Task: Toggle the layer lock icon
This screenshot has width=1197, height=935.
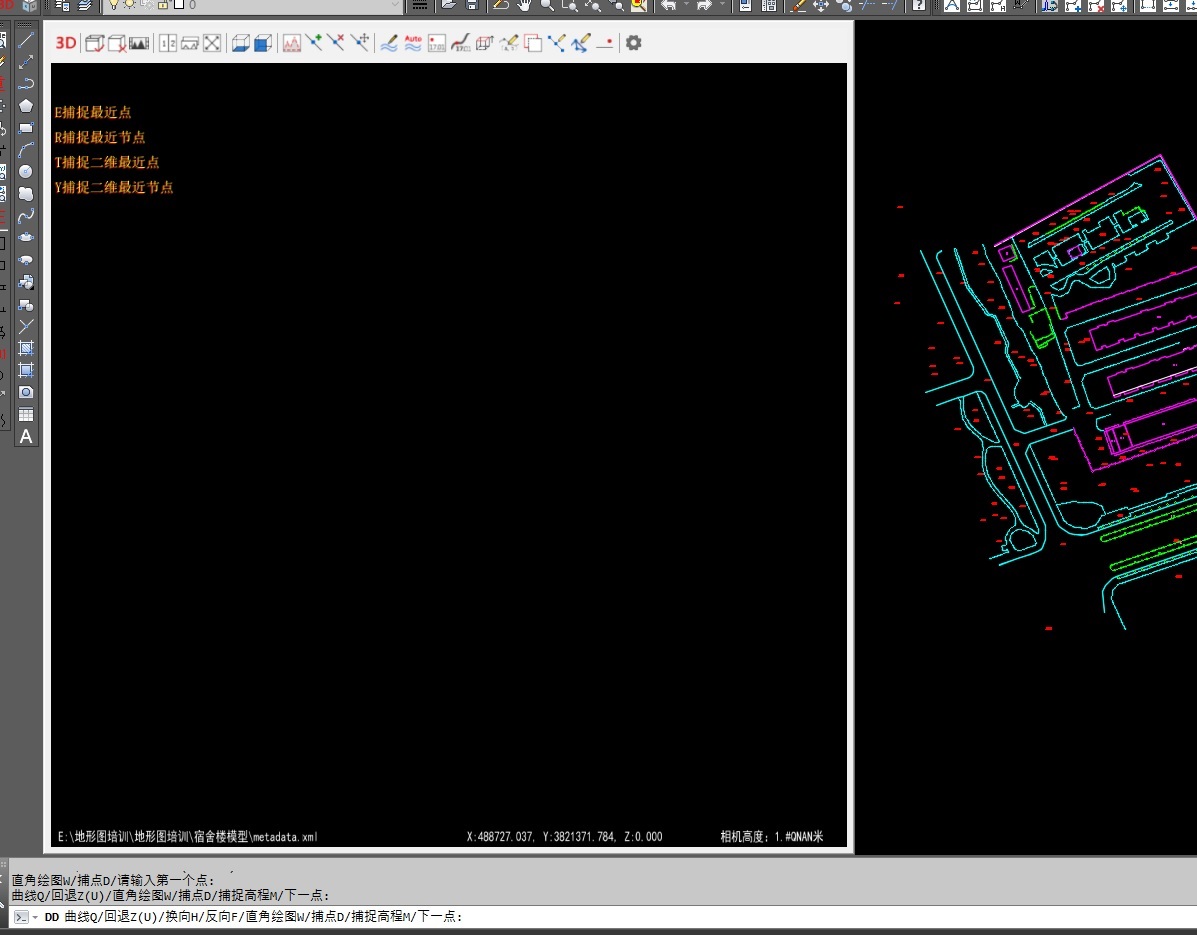Action: 162,5
